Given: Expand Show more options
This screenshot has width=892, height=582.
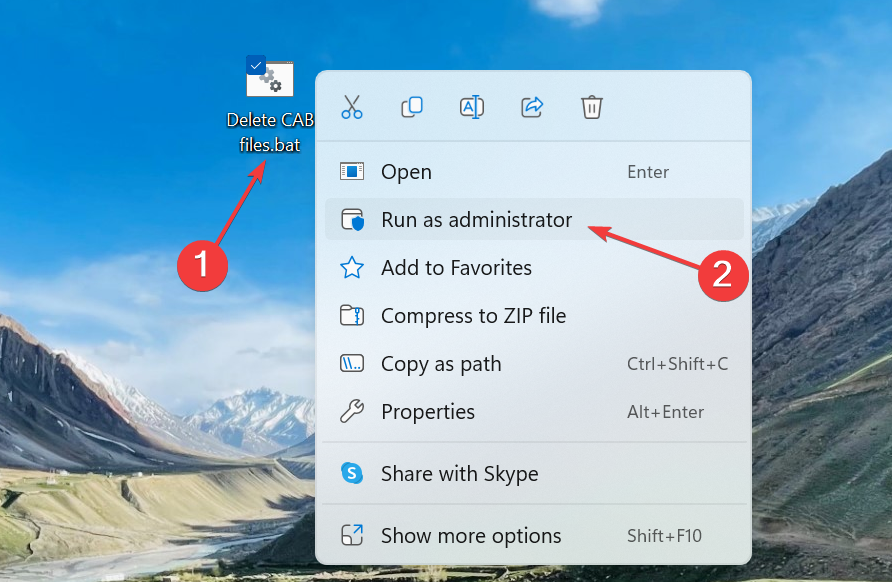Looking at the screenshot, I should [x=471, y=536].
